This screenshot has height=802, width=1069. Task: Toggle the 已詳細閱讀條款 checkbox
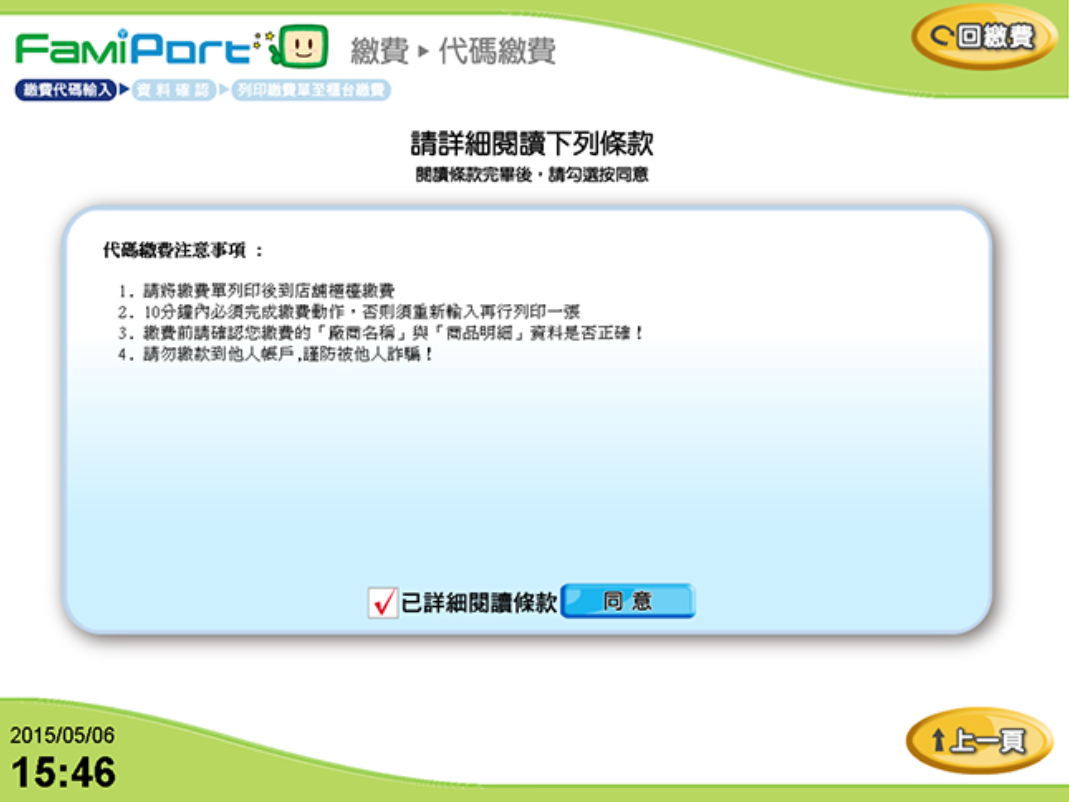[382, 602]
